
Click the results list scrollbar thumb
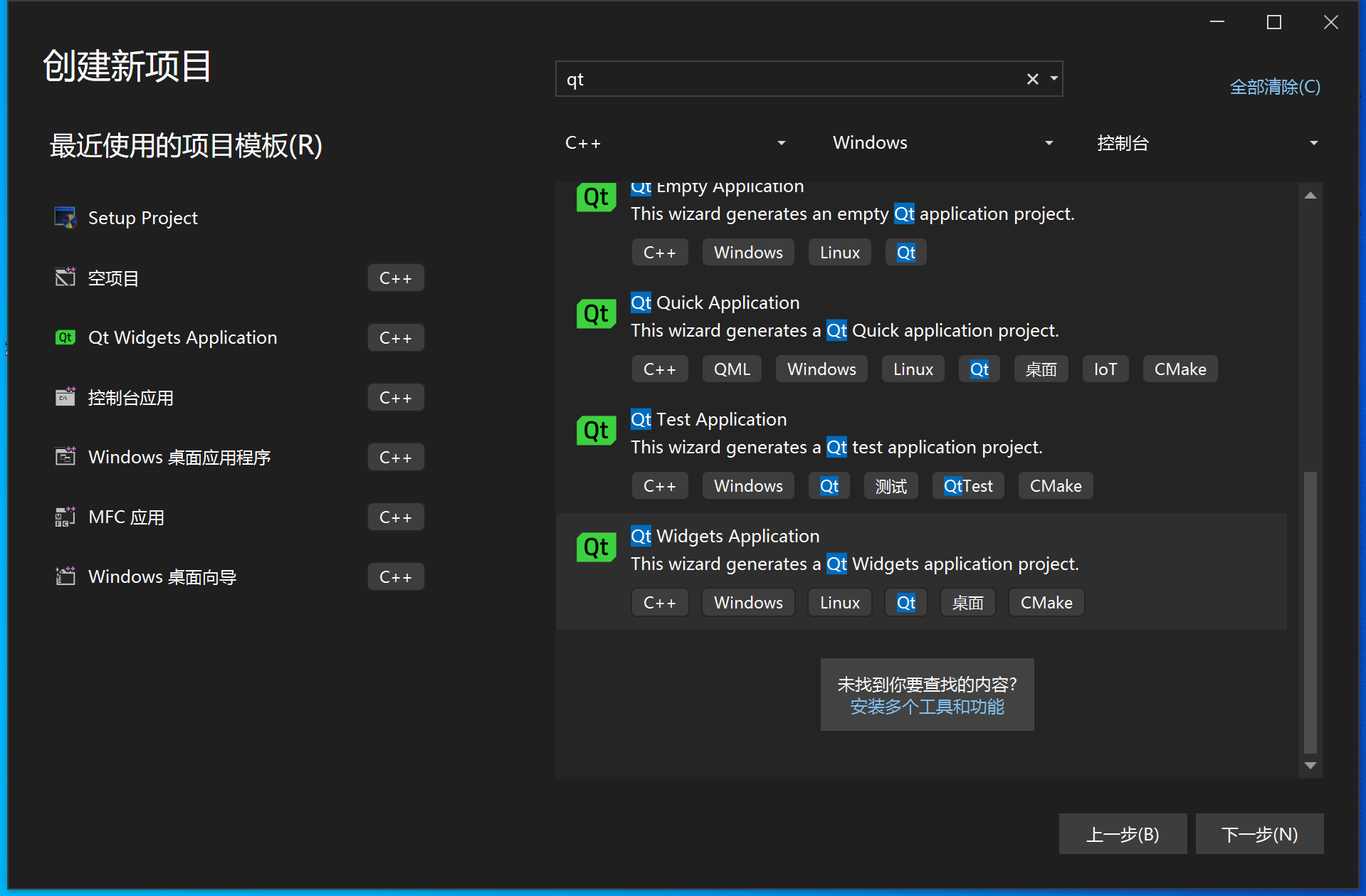click(x=1310, y=612)
